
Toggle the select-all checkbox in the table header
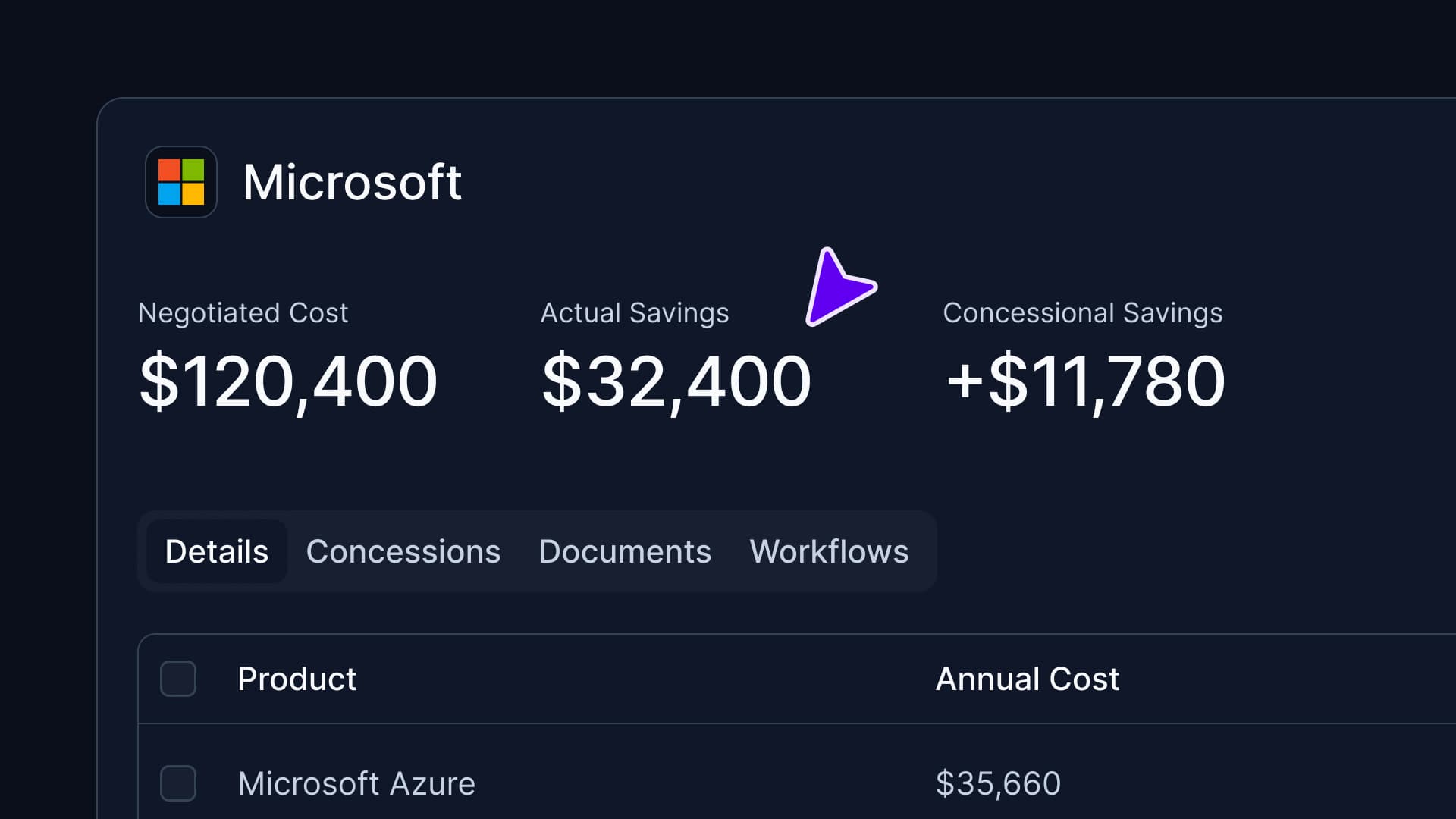tap(178, 679)
